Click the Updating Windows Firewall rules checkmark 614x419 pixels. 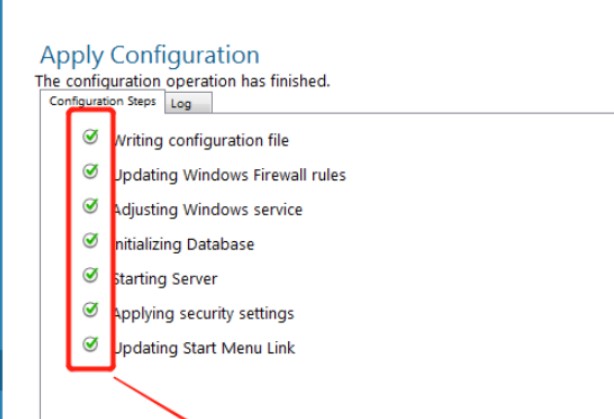pos(91,172)
